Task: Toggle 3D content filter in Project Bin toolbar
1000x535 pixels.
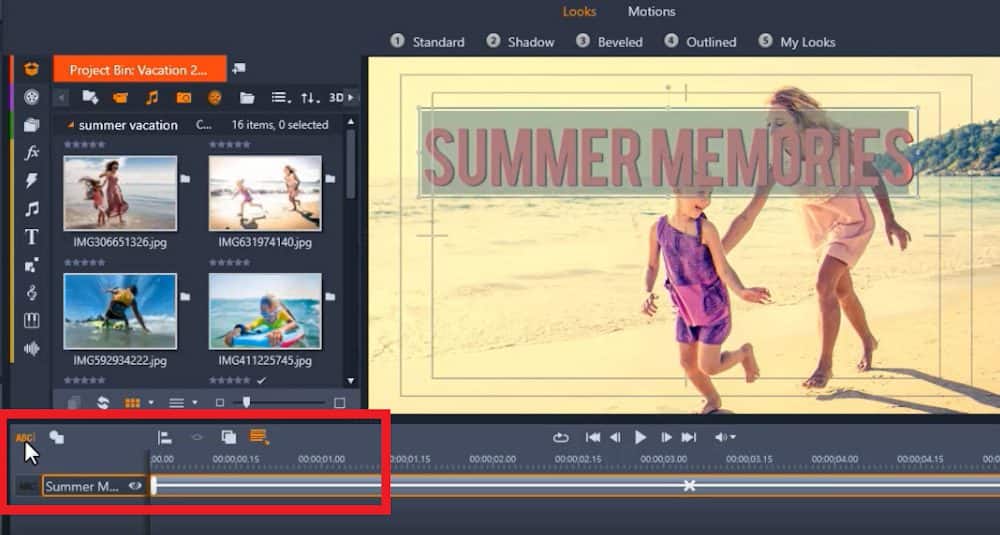Action: point(336,98)
